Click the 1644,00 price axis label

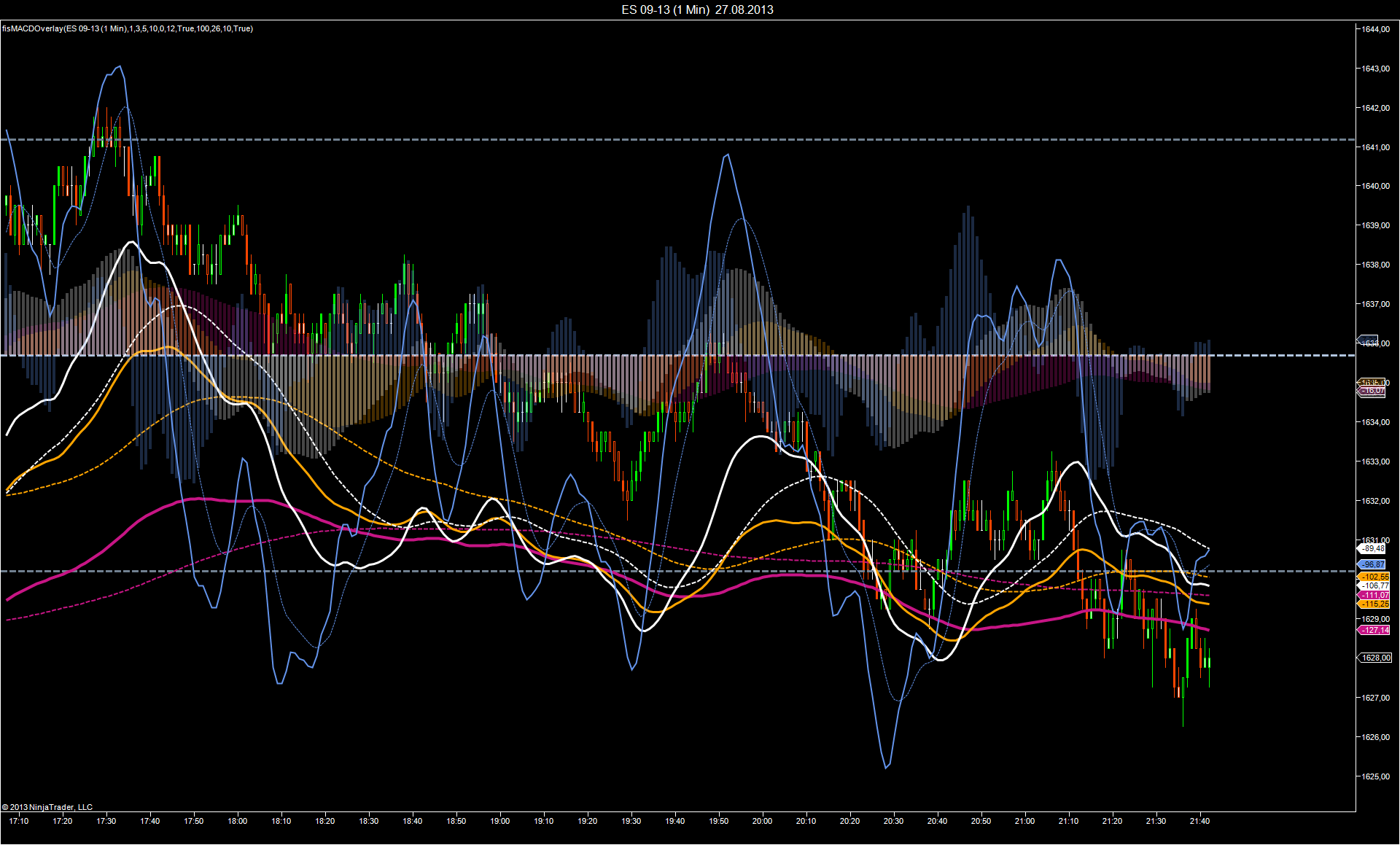click(x=1375, y=29)
